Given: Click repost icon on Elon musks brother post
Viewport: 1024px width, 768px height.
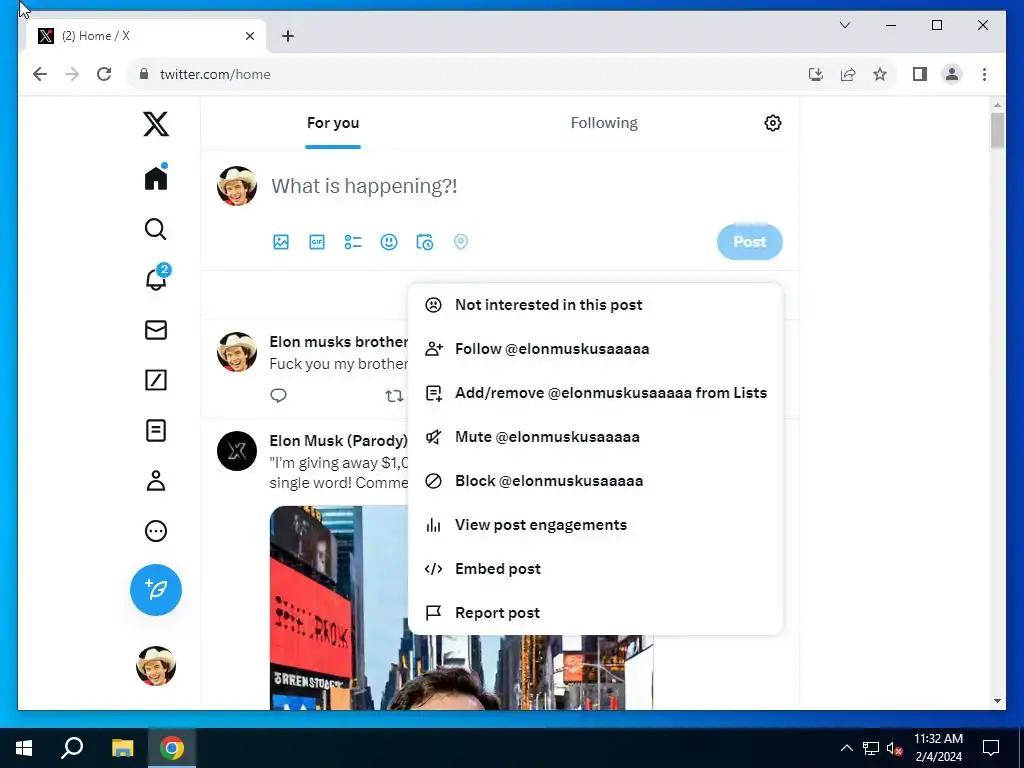Looking at the screenshot, I should (394, 396).
